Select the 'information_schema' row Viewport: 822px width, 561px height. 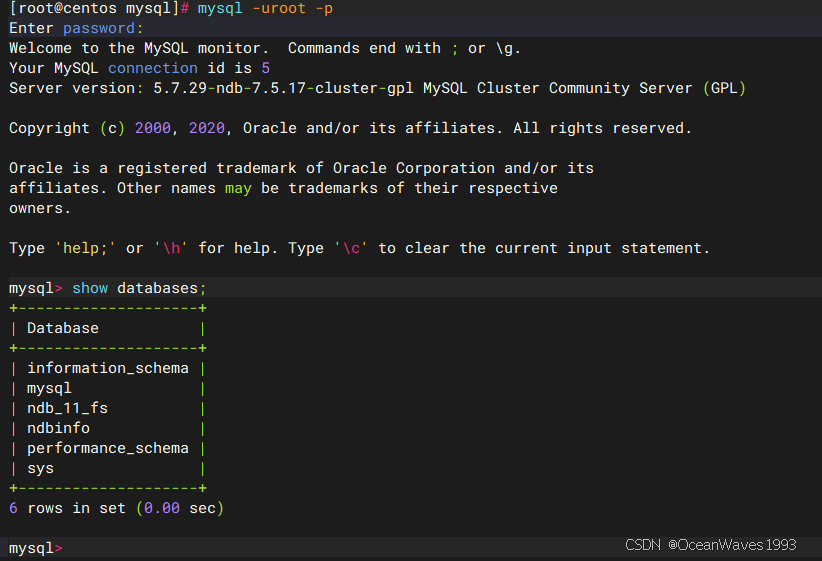coord(107,368)
